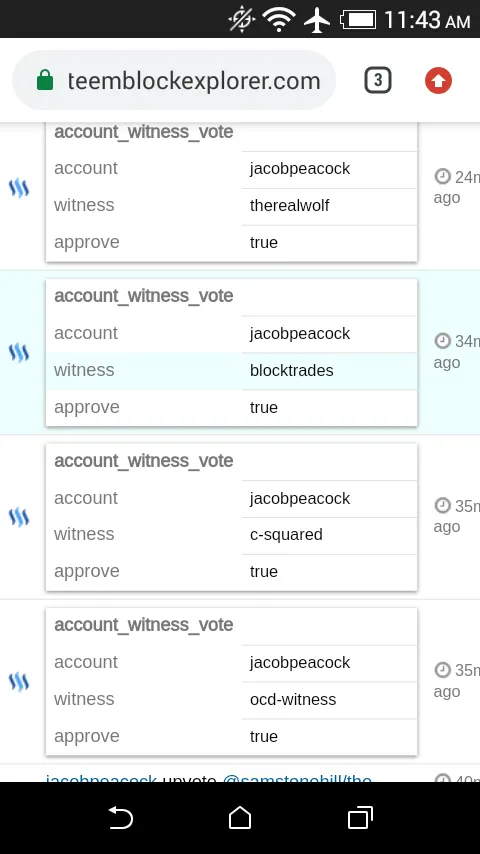480x854 pixels.
Task: Click Steem logo beside c-squared vote
Action: click(19, 517)
